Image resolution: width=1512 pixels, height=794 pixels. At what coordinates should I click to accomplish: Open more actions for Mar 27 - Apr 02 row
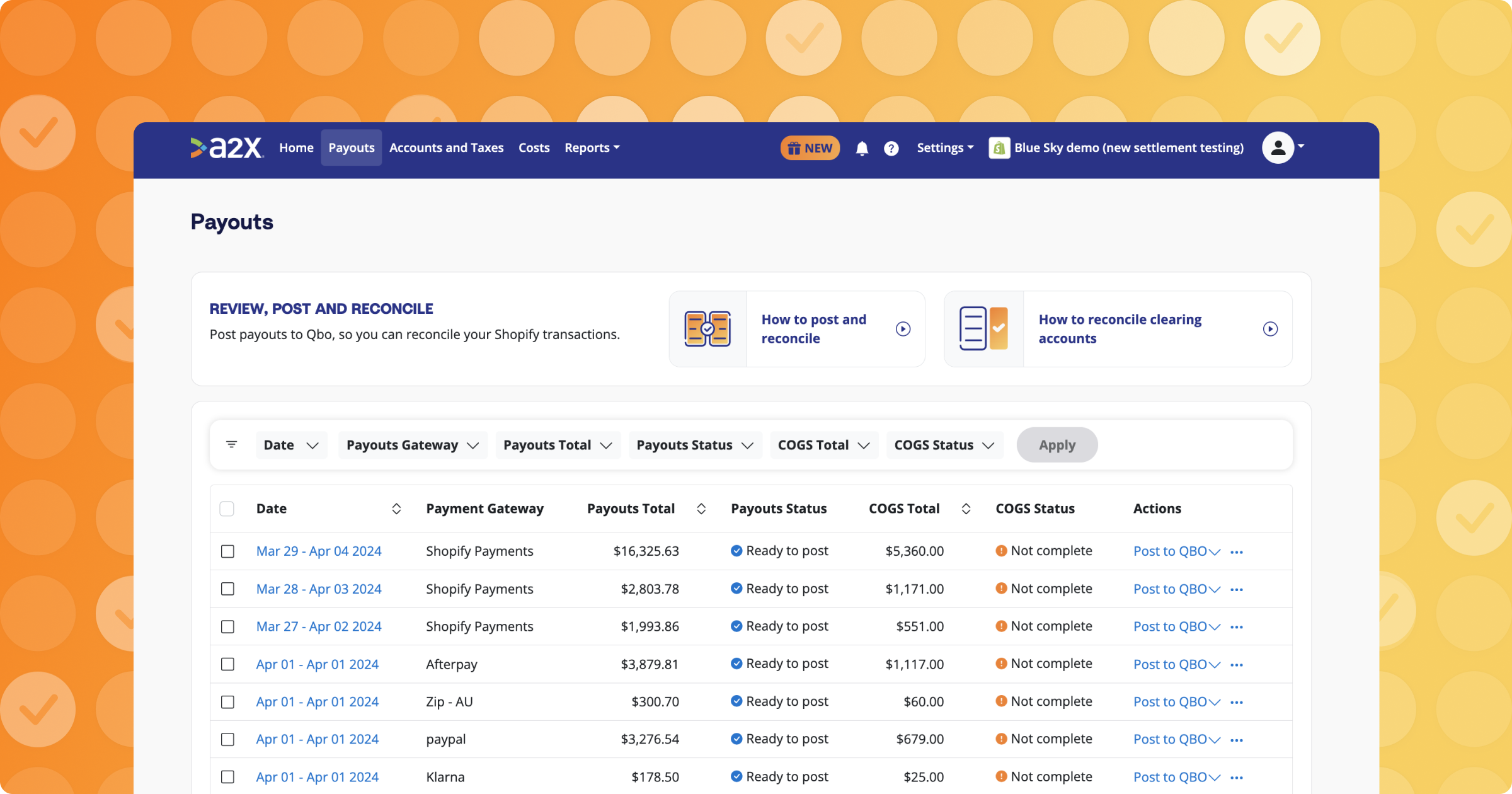click(1237, 627)
